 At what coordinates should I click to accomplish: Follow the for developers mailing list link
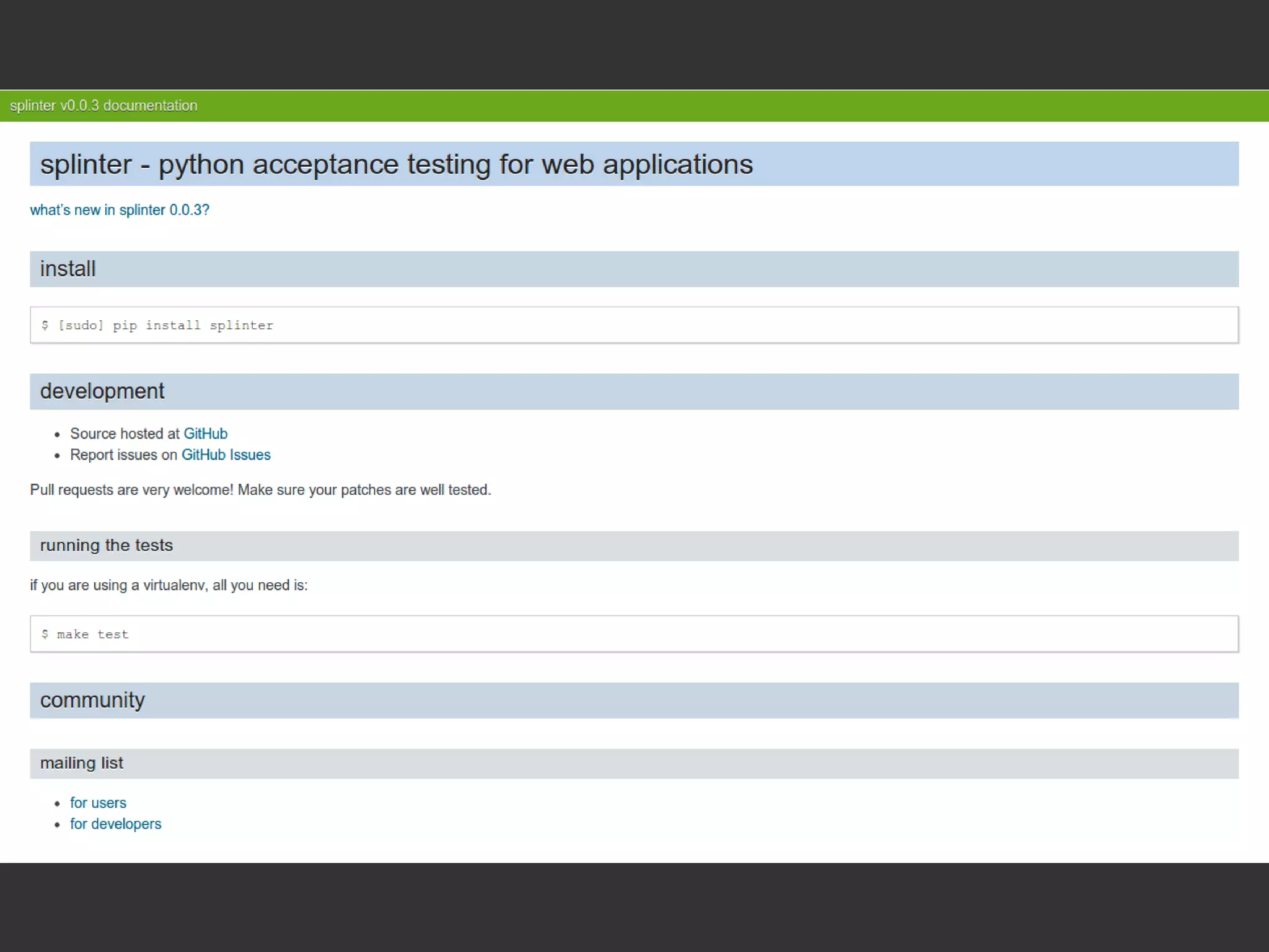point(115,824)
